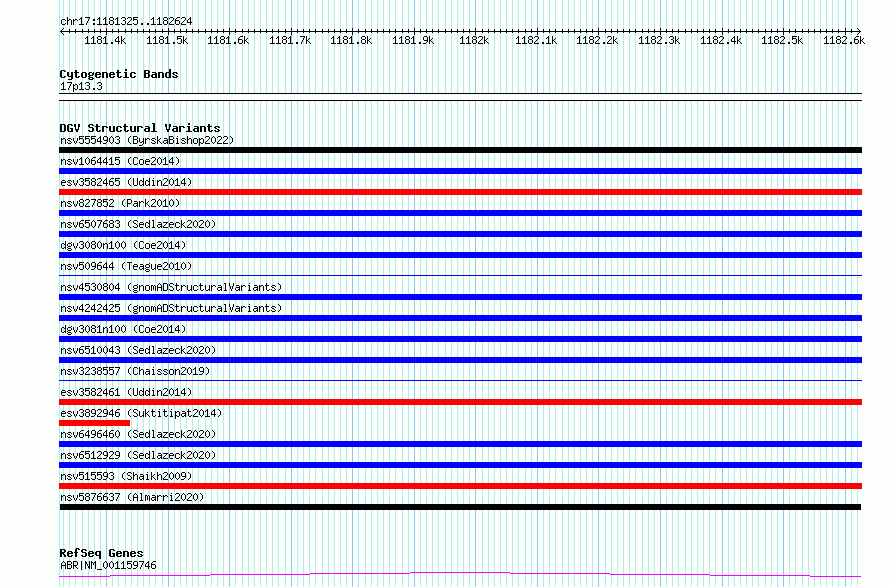890x587 pixels.
Task: Open variant label dgv3081n100 (Coe2014)
Action: pyautogui.click(x=123, y=329)
